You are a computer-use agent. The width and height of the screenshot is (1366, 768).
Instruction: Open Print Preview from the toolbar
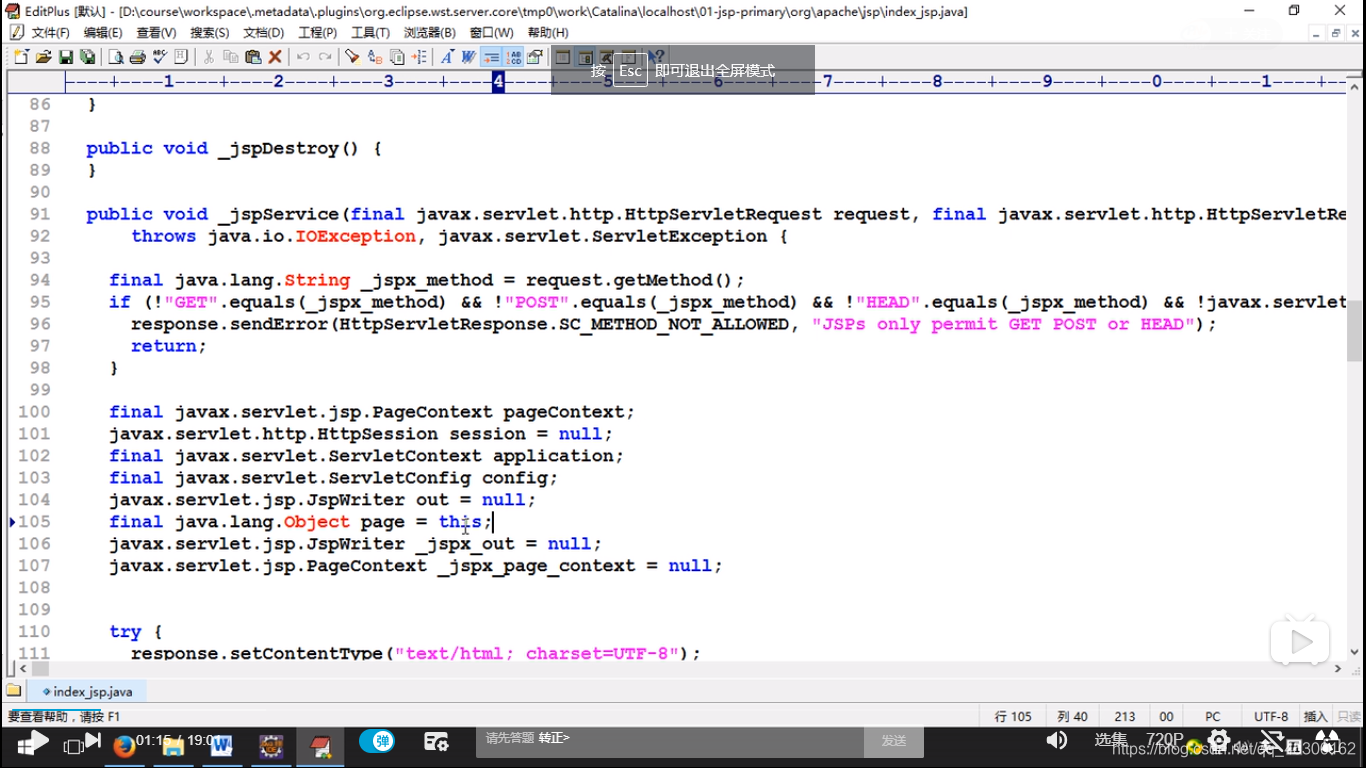coord(116,57)
